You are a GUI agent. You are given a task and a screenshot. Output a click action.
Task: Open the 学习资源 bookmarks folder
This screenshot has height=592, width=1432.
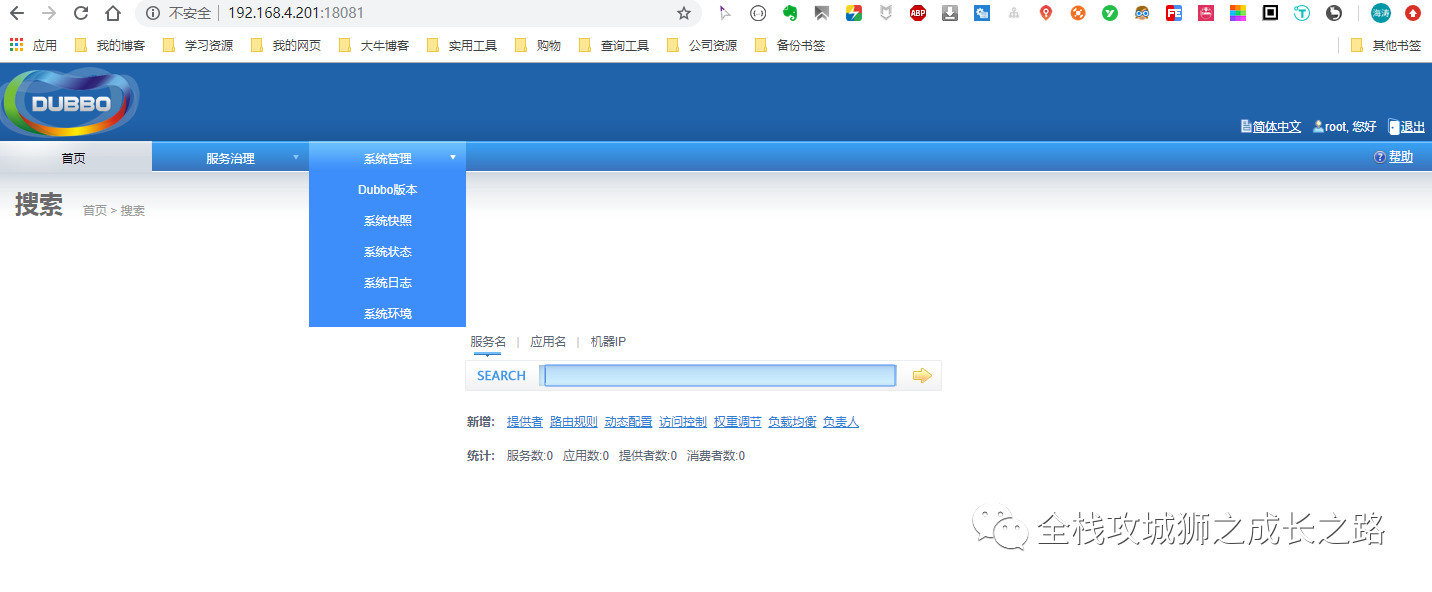point(199,45)
